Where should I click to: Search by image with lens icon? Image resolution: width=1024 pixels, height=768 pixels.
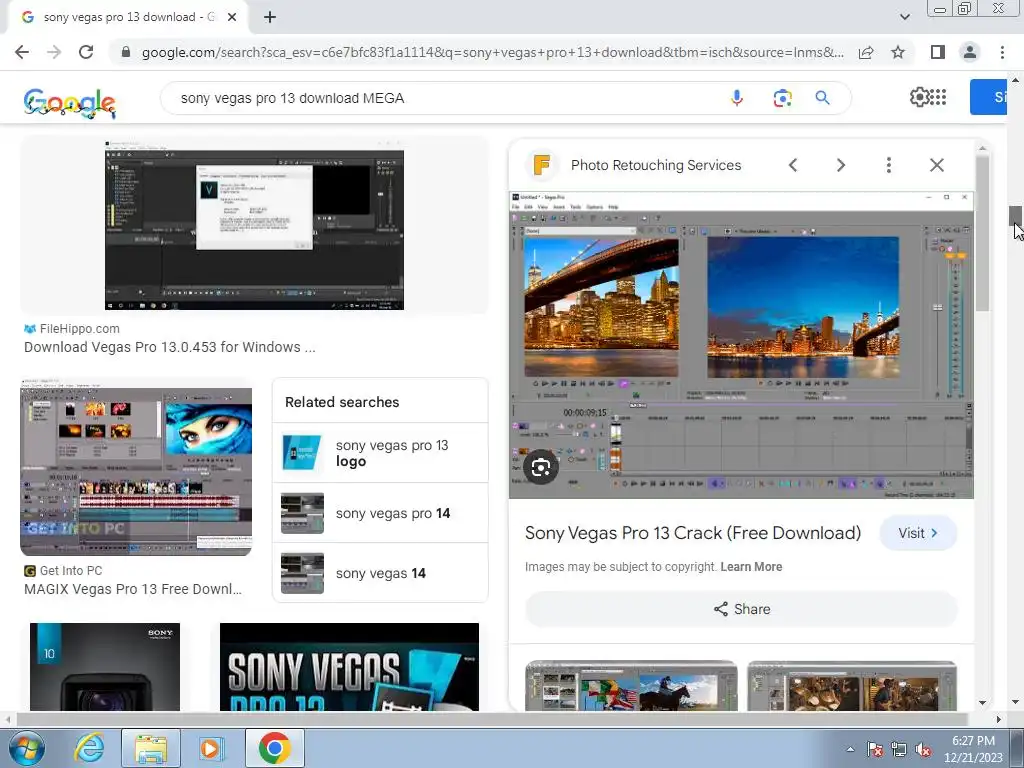tap(782, 98)
